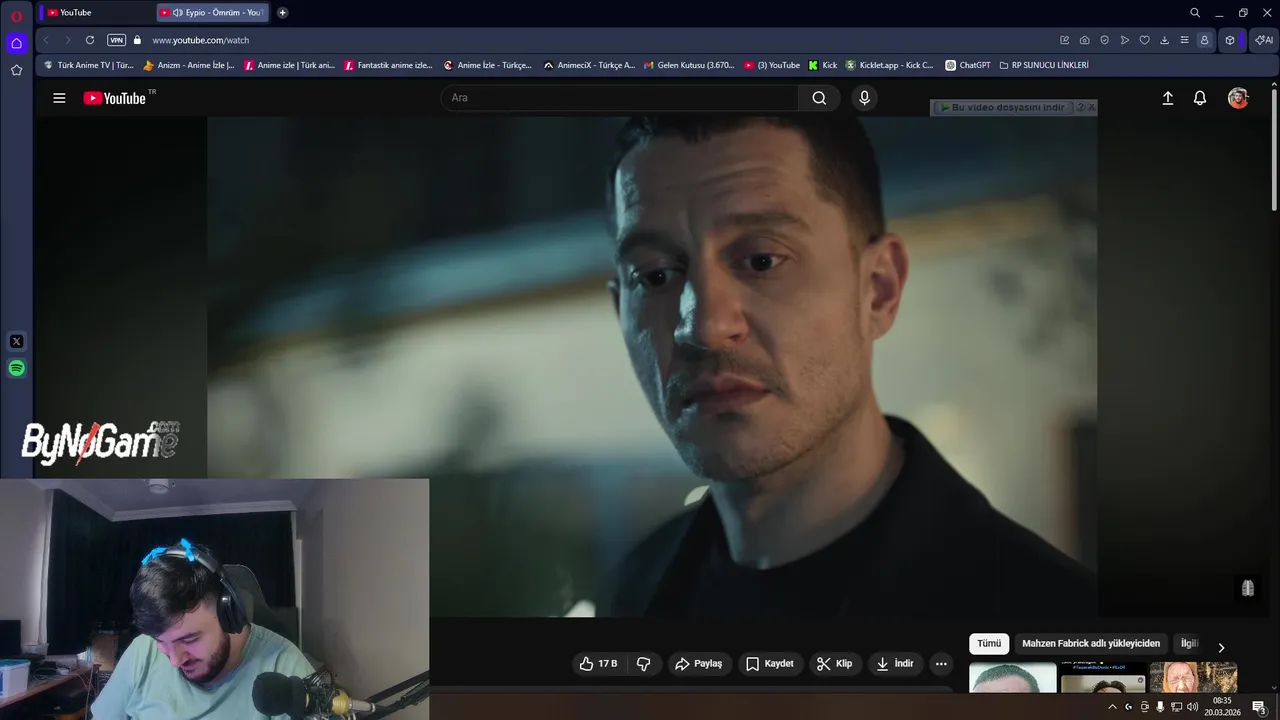Show more filter chips with right arrow
The image size is (1280, 720).
pyautogui.click(x=1221, y=646)
